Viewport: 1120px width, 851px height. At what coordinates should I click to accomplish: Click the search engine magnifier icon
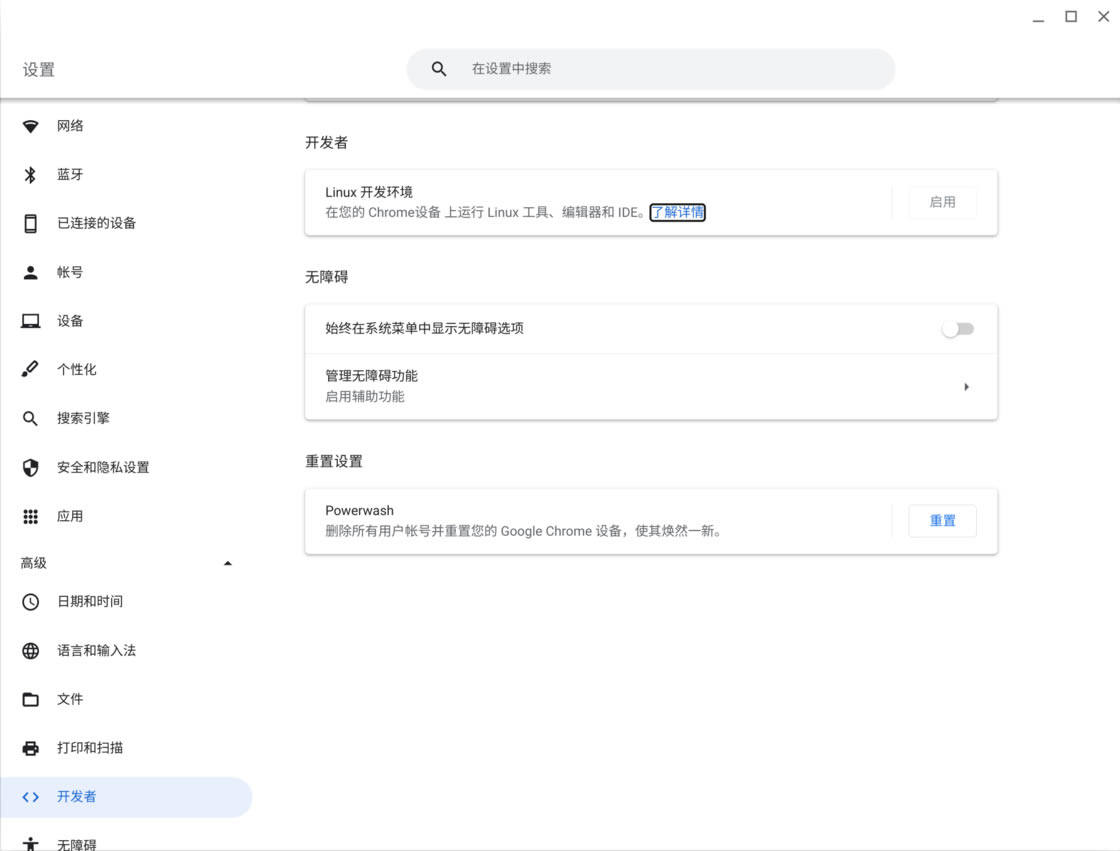click(31, 419)
